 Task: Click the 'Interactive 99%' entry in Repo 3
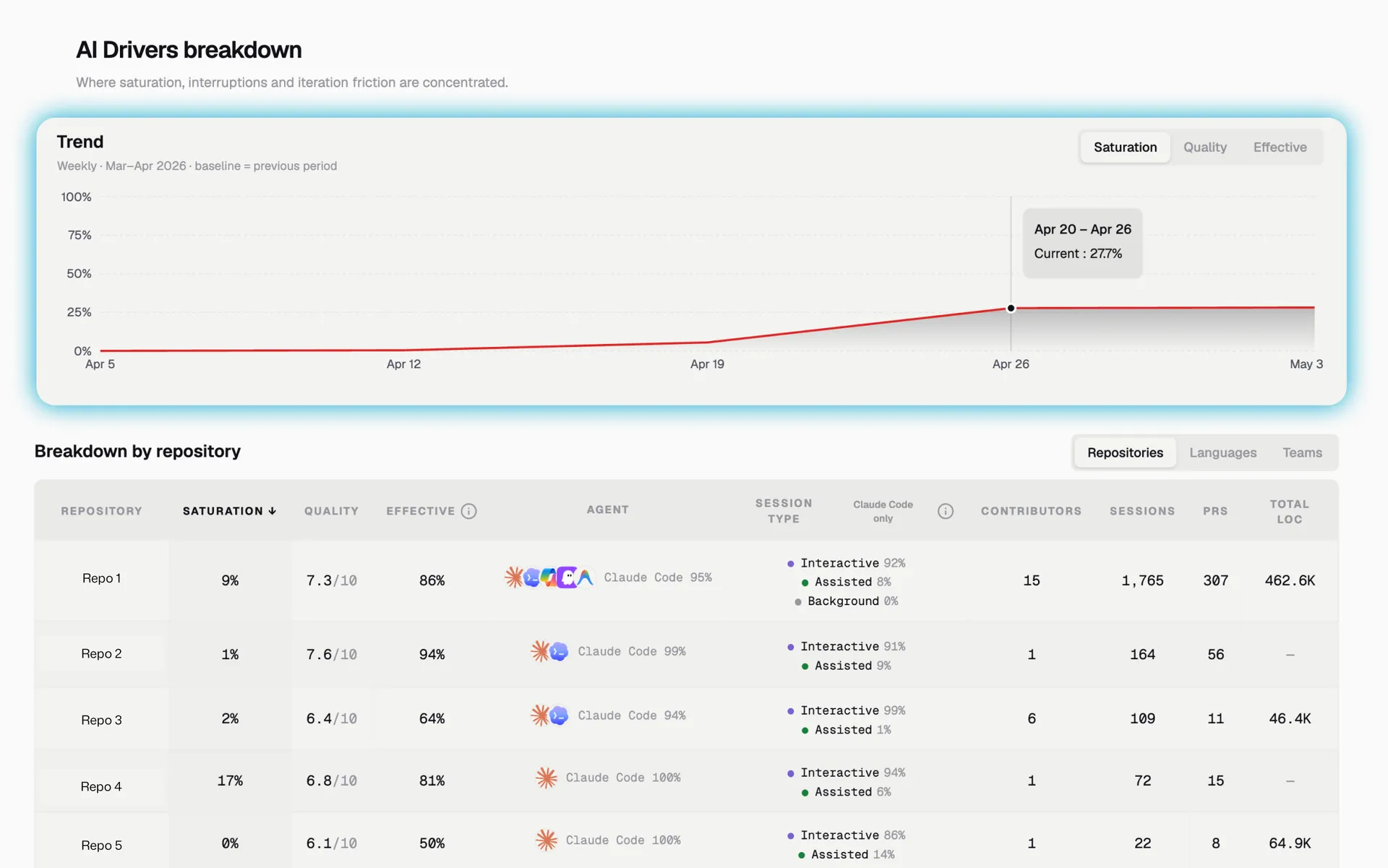point(846,710)
